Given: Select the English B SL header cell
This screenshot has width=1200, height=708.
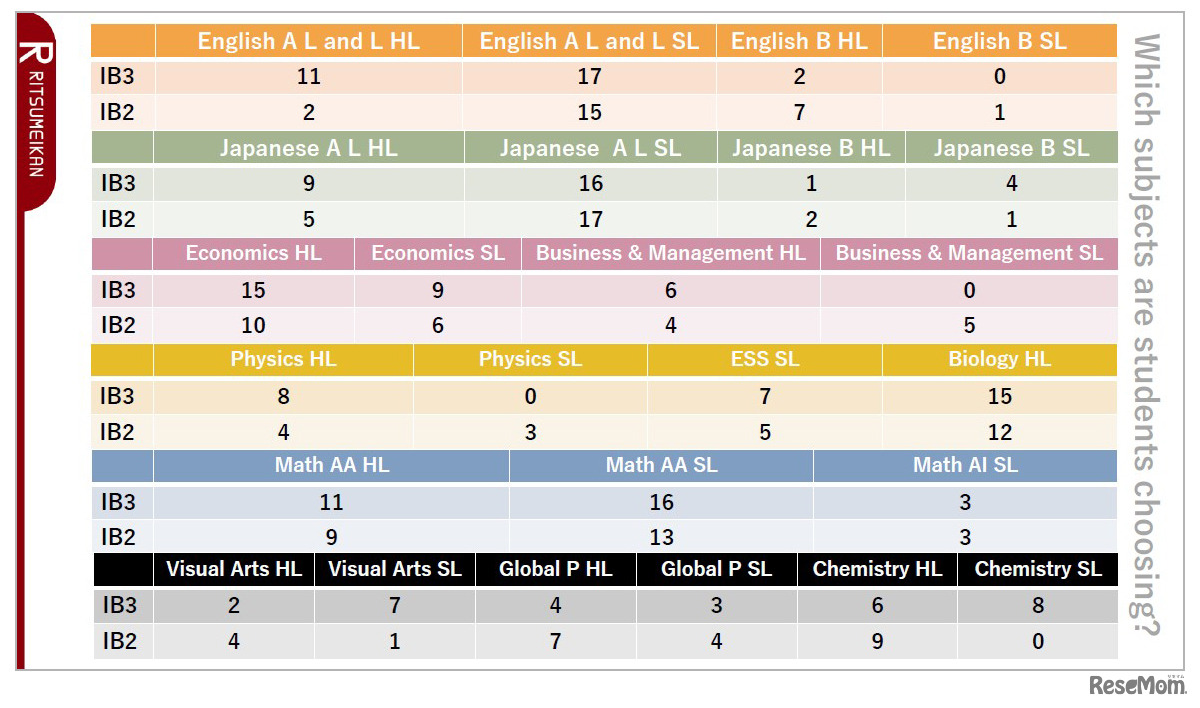Looking at the screenshot, I should [x=999, y=41].
